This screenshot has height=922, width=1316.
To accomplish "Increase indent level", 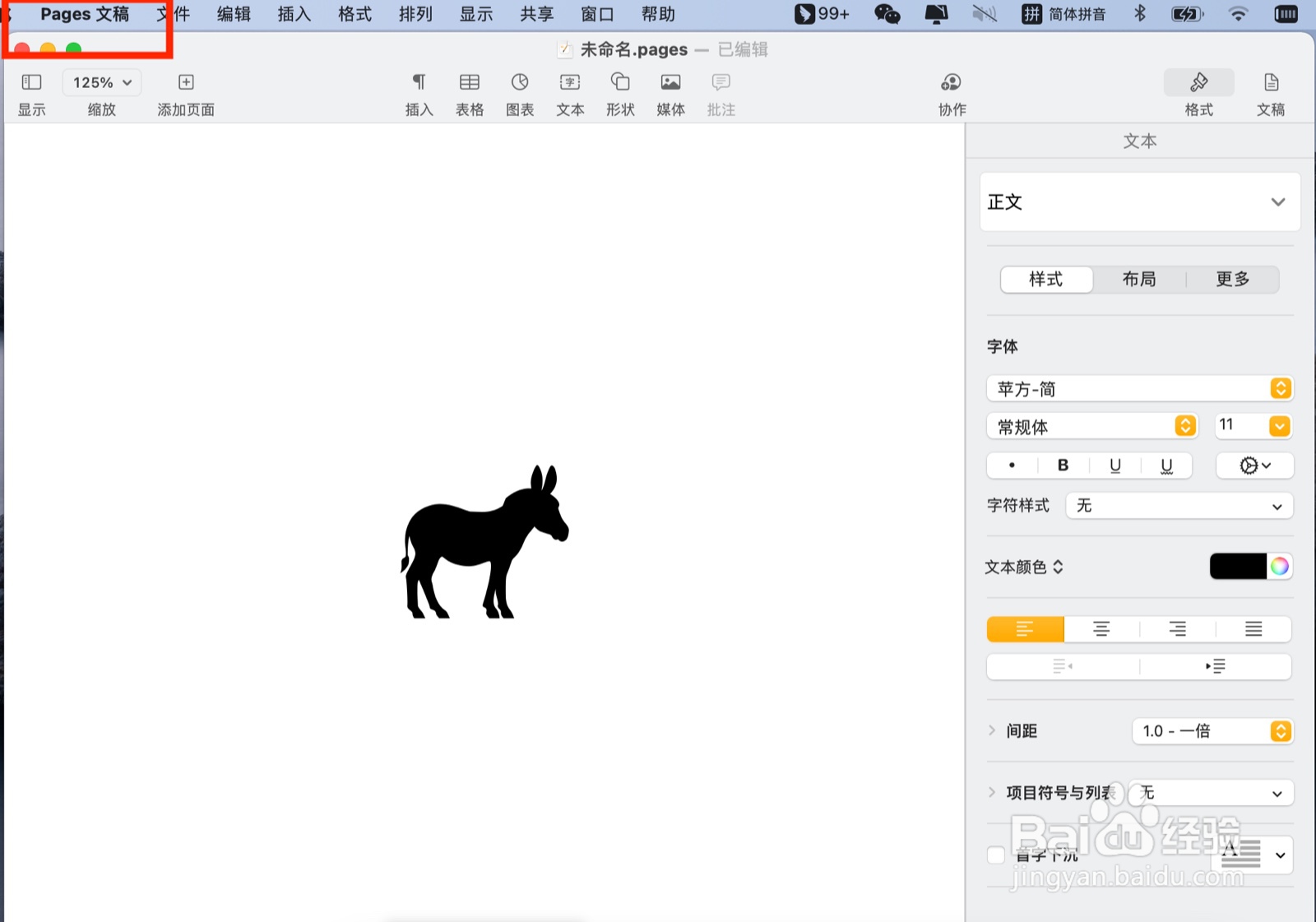I will [1216, 666].
